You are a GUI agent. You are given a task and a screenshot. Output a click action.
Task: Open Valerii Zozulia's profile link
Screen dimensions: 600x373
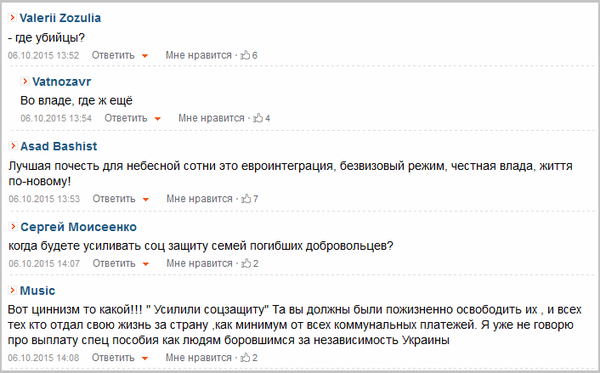point(60,18)
